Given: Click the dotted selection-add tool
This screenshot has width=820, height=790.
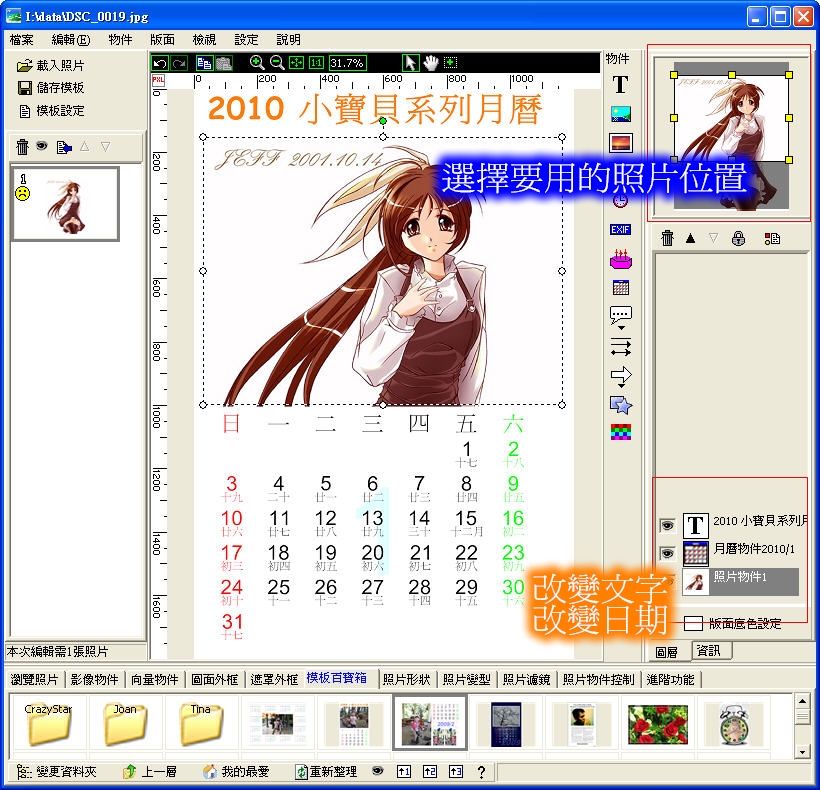Looking at the screenshot, I should click(x=450, y=63).
